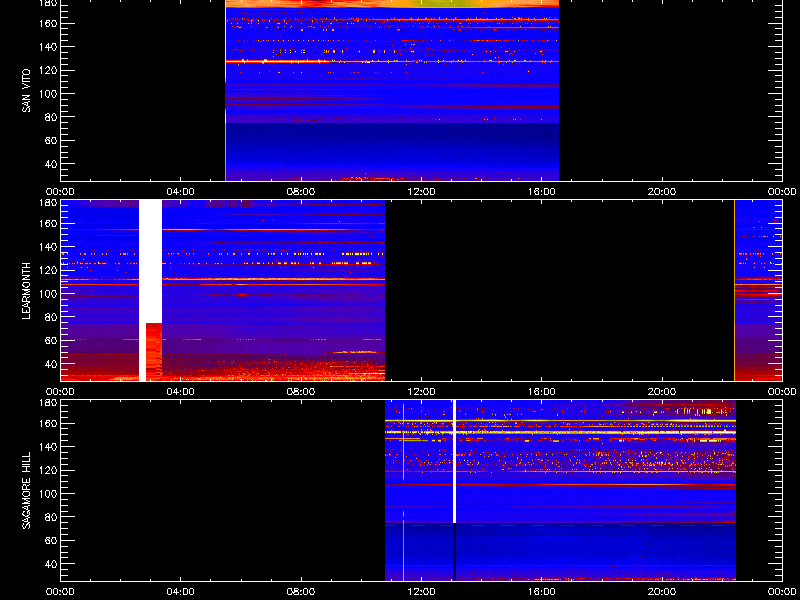Screen dimensions: 800x600
Task: Select 80 on Sagamore Hill frequency axis
Action: click(52, 517)
